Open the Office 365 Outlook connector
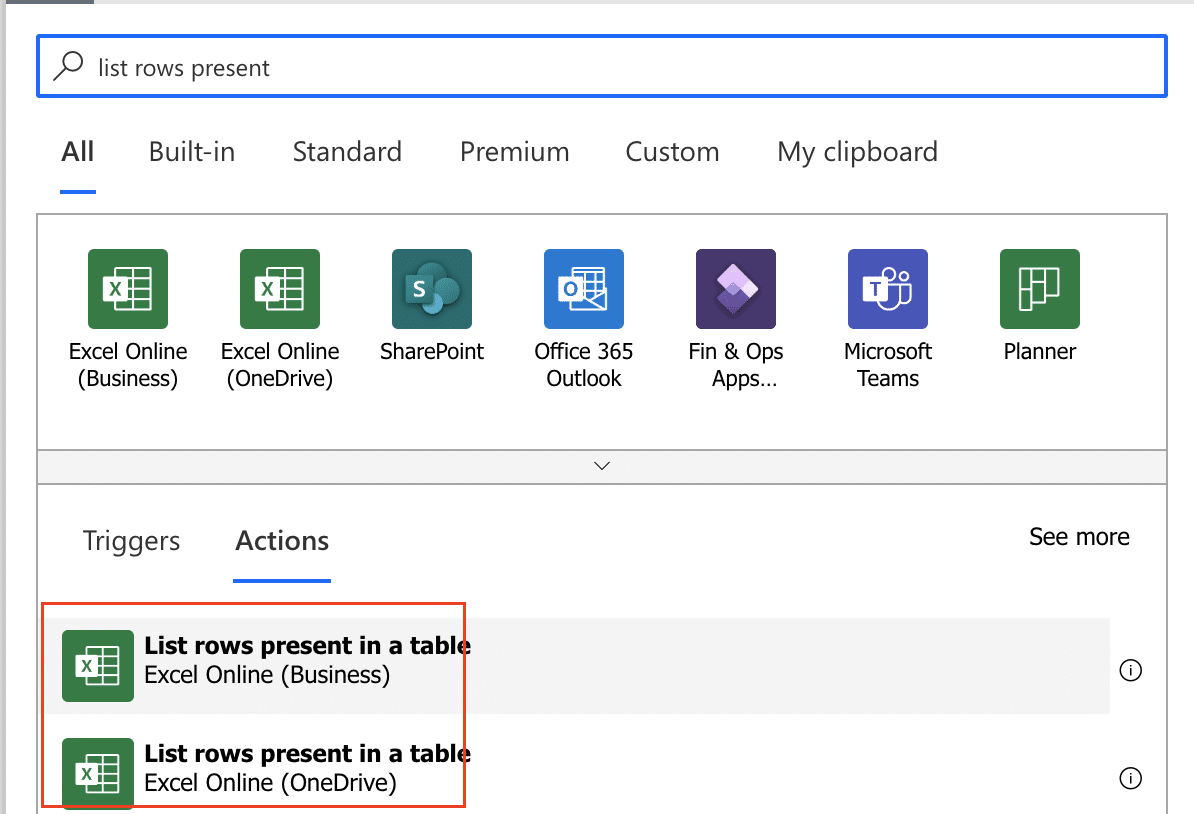1194x814 pixels. pos(584,289)
